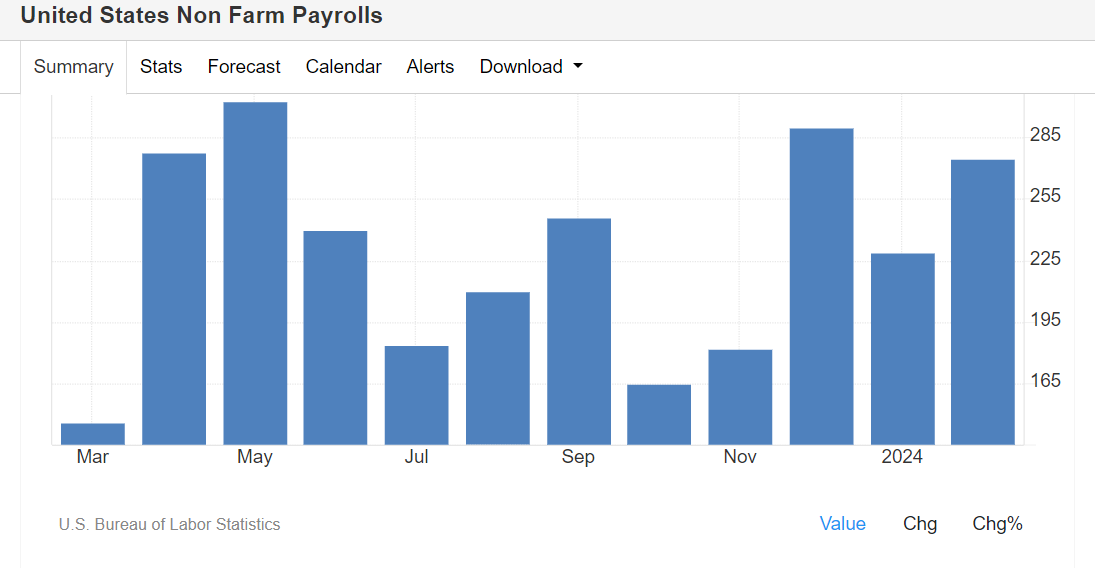The image size is (1095, 568).
Task: Select the November payrolls bar
Action: pyautogui.click(x=740, y=397)
